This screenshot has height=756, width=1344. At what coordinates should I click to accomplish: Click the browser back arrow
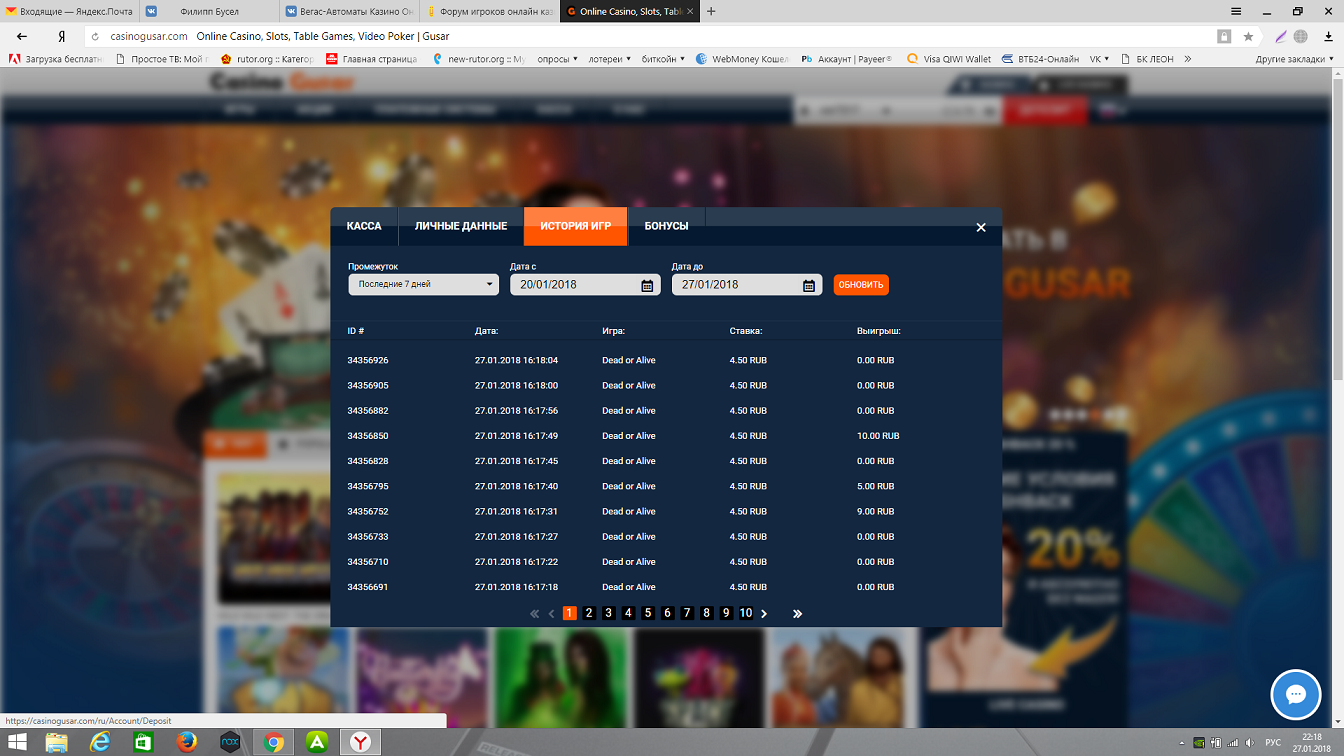[x=22, y=36]
